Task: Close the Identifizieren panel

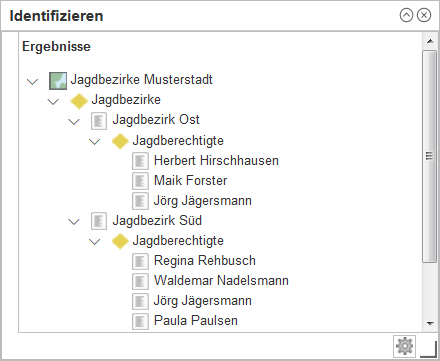Action: tap(424, 15)
